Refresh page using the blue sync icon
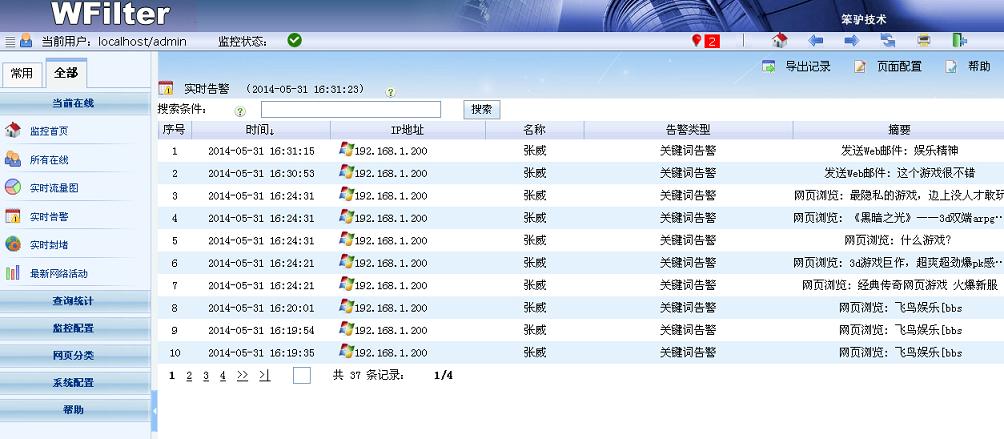Screen dimensions: 1004x439 tap(888, 41)
